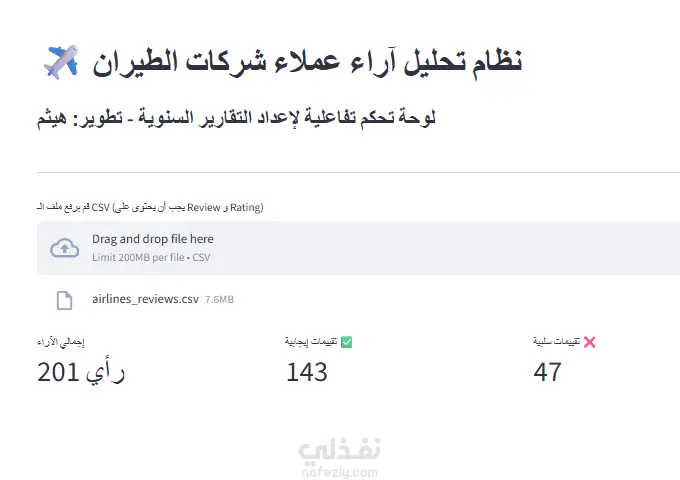Select the 143 positive ratings value
This screenshot has width=680, height=480.
[x=307, y=372]
